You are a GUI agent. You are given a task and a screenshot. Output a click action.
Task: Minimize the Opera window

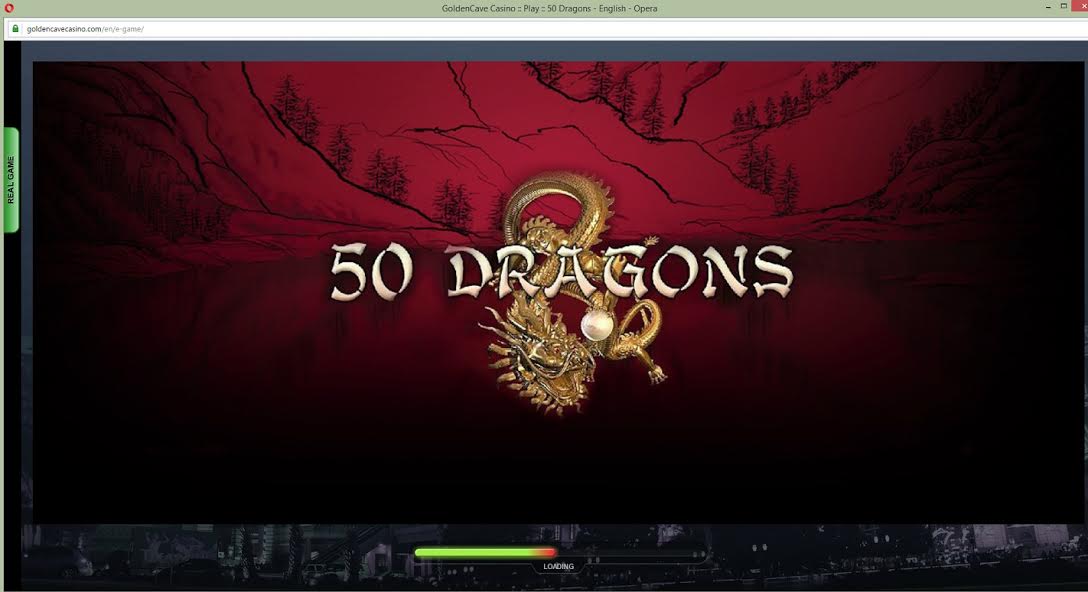[x=1048, y=7]
